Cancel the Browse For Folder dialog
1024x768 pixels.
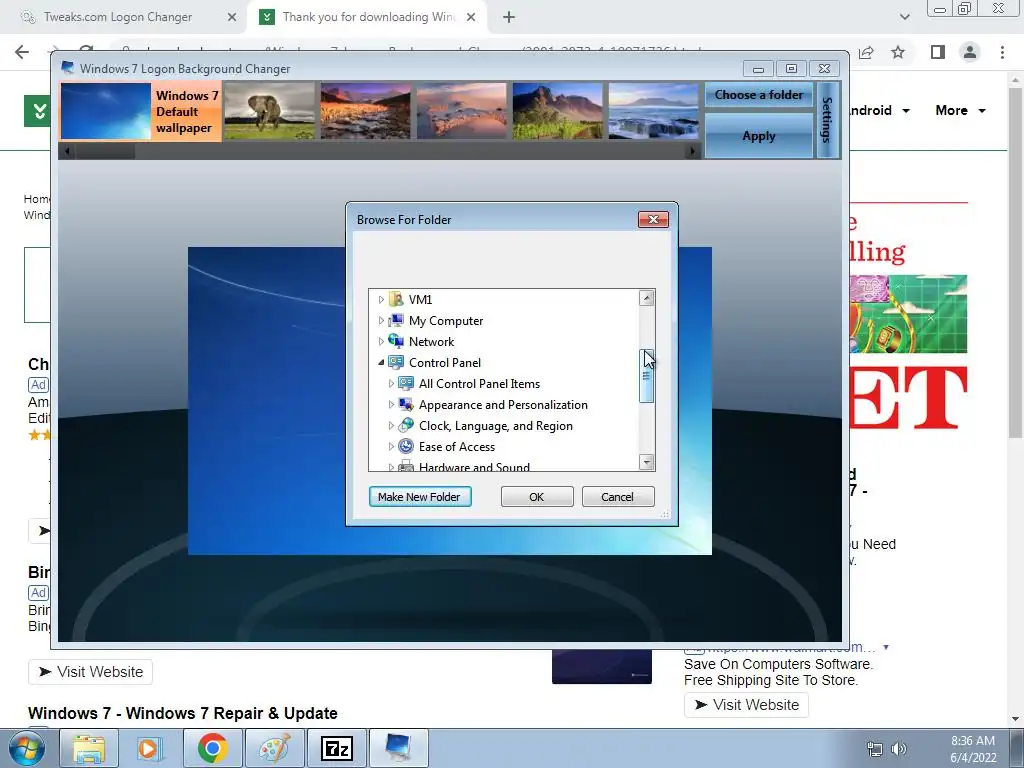(618, 497)
